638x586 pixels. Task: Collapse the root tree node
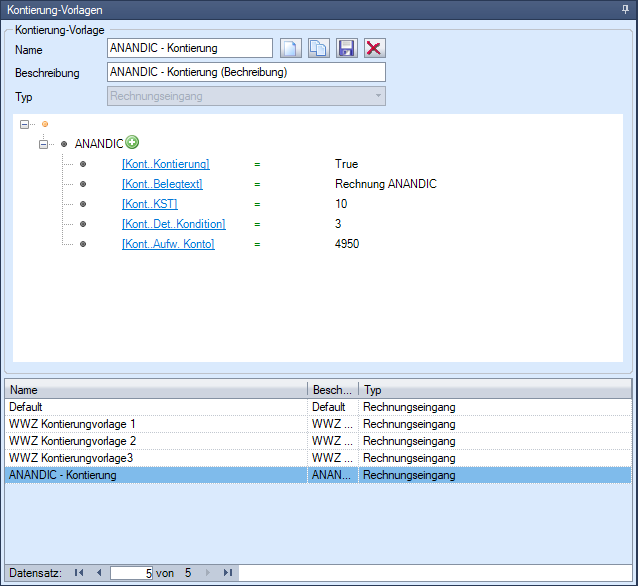[25, 124]
